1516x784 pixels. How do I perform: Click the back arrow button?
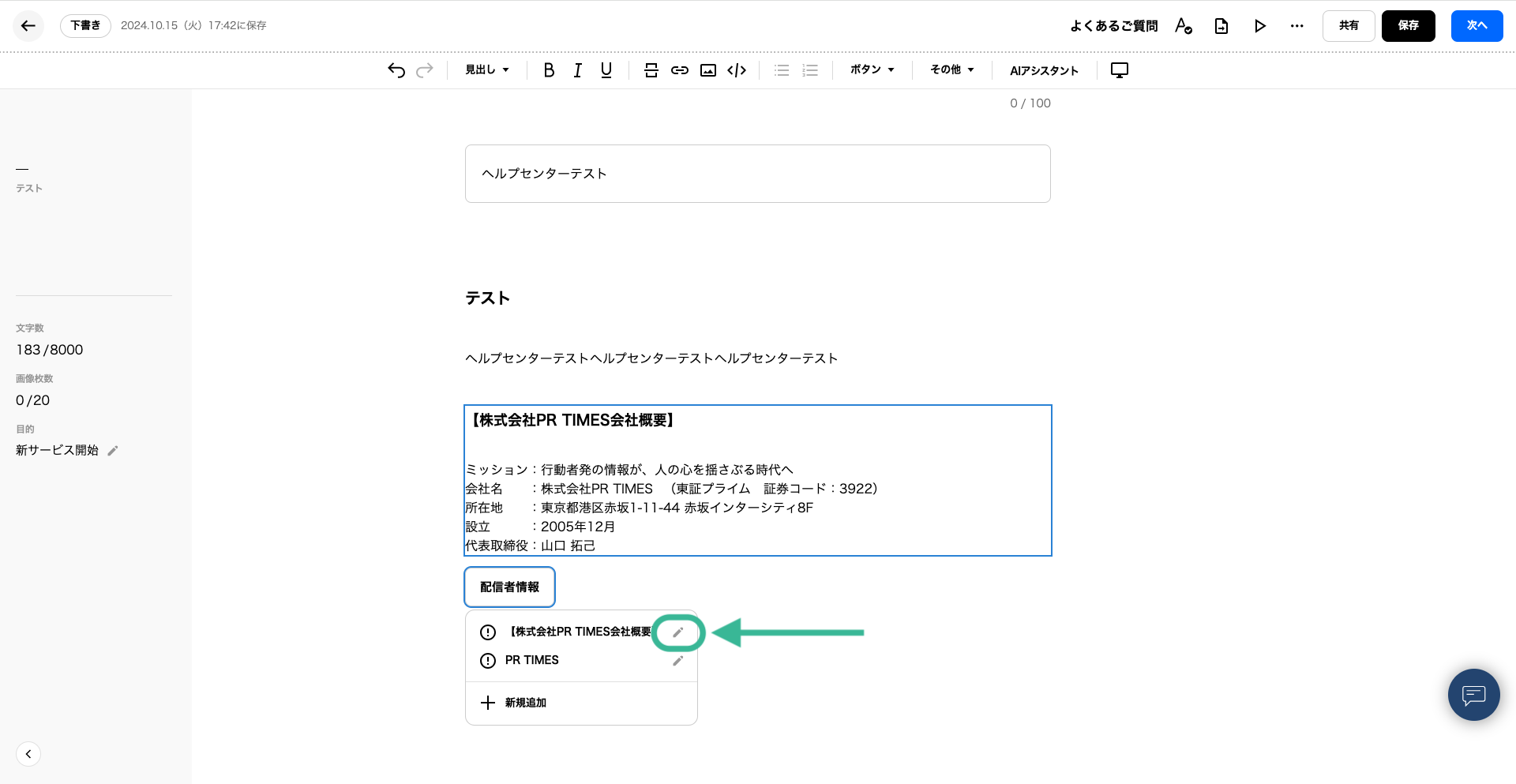coord(28,26)
